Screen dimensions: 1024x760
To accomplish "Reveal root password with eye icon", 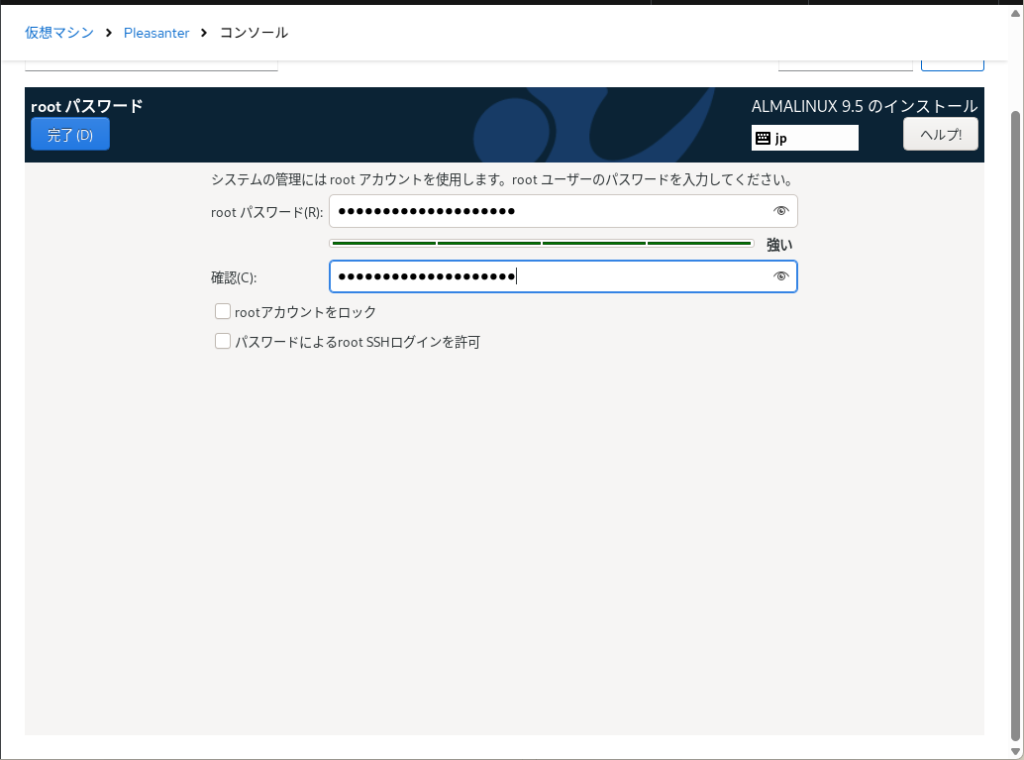I will click(x=781, y=211).
